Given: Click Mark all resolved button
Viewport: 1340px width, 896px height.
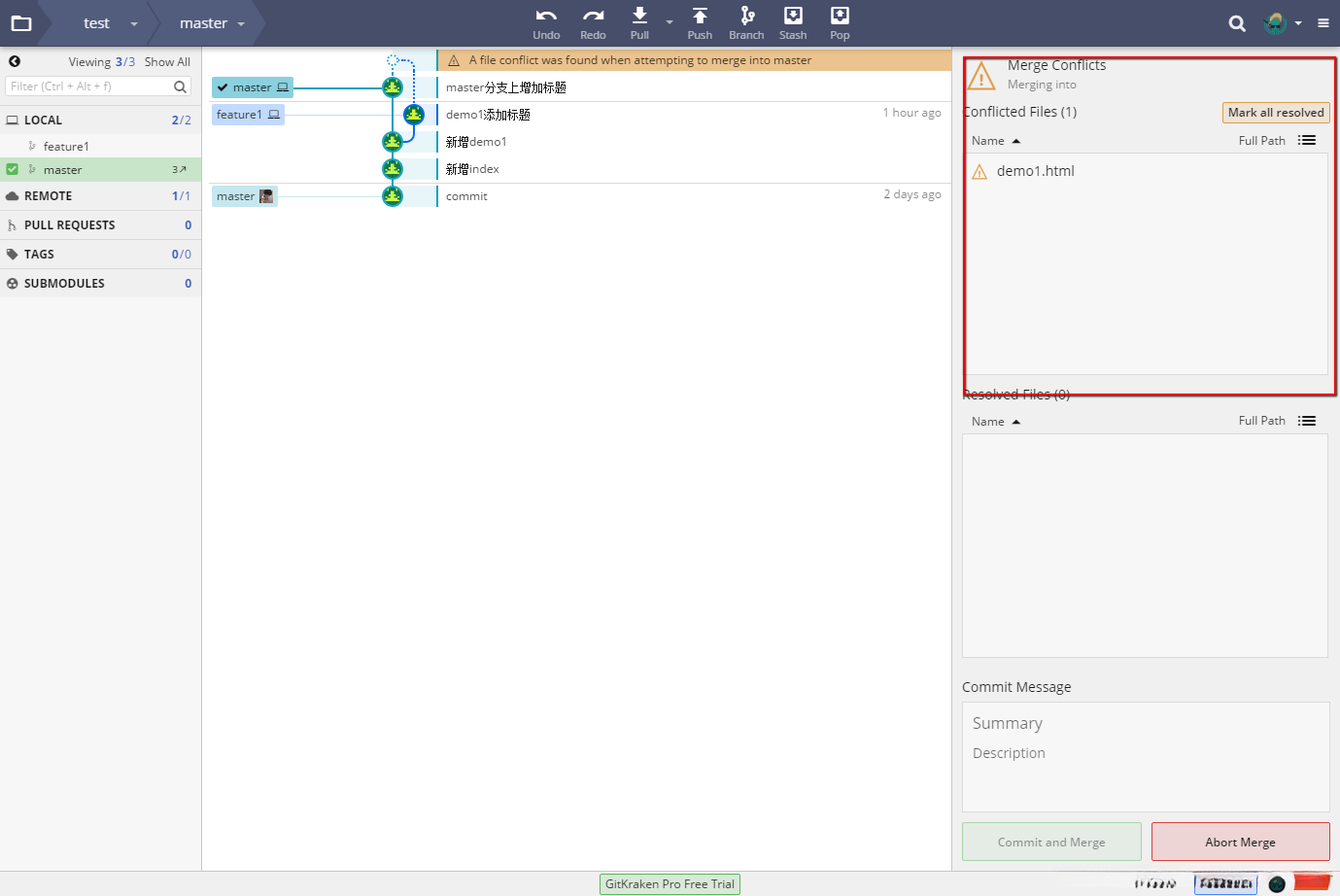Looking at the screenshot, I should coord(1276,113).
